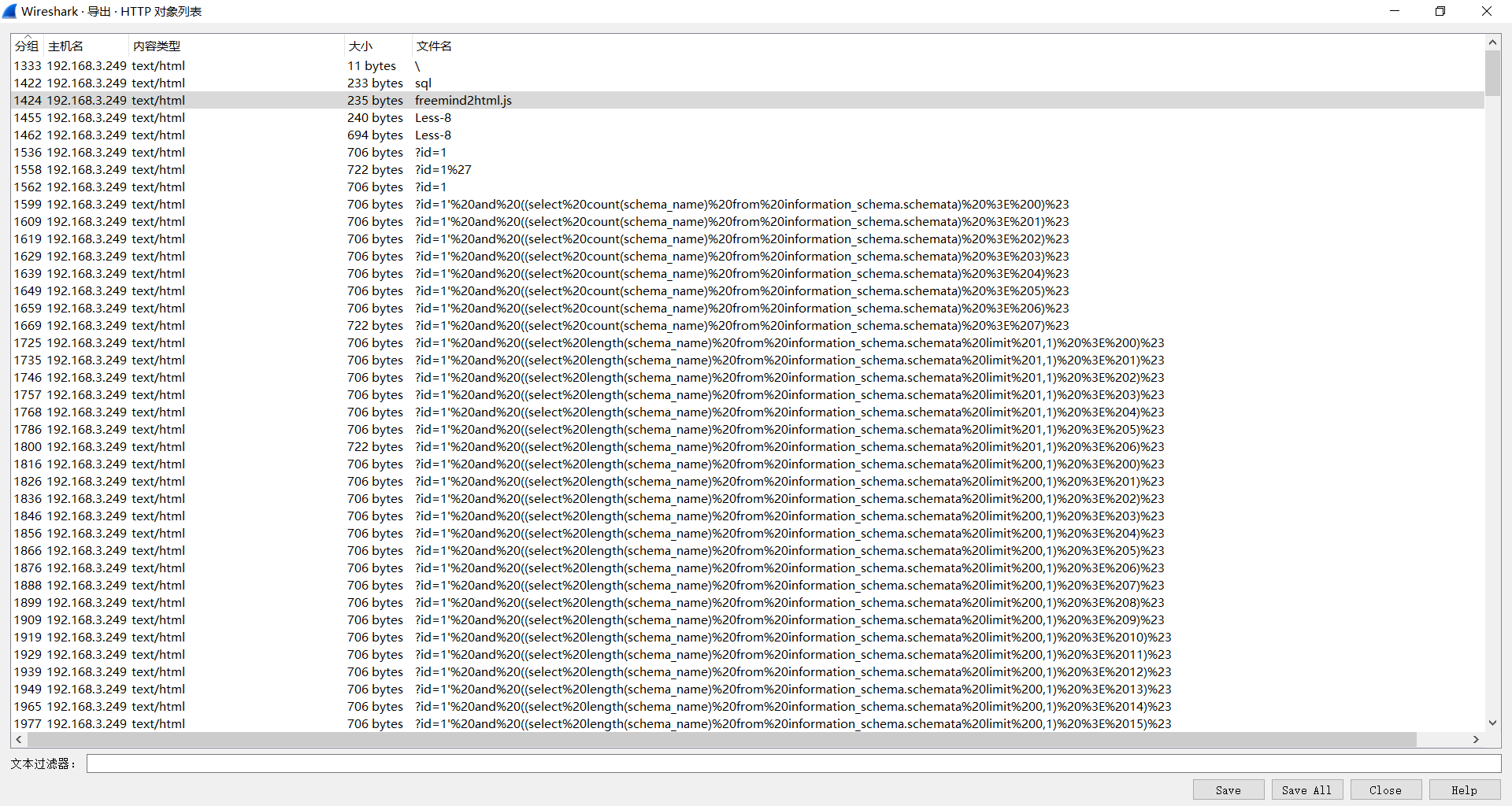Select packet 1462 Less-8 694 bytes row
This screenshot has width=1512, height=806.
coord(747,135)
